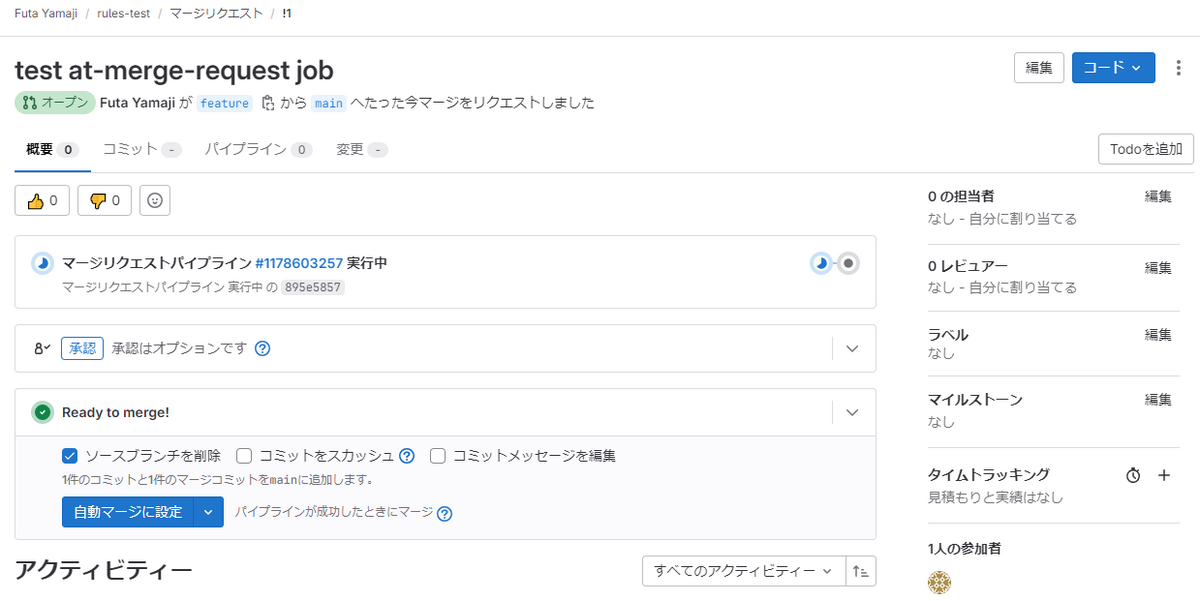Click the approval icon beside 承認 button
Viewport: 1200px width, 601px height.
(42, 349)
